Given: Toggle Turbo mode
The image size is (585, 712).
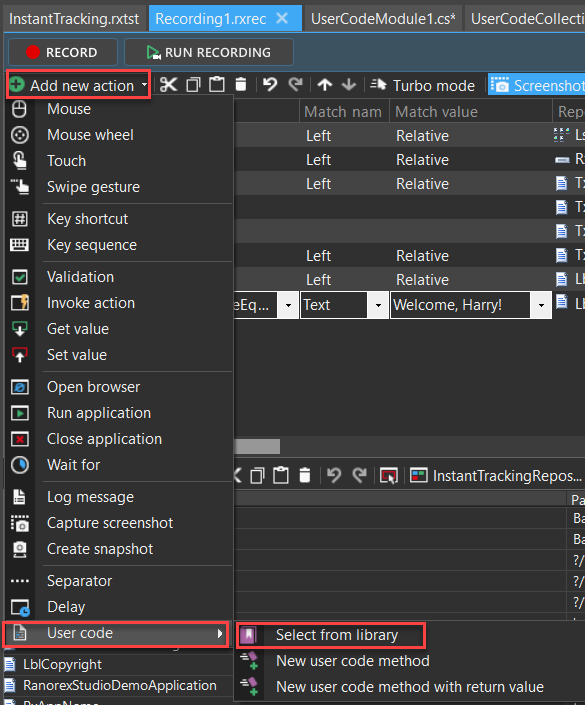Looking at the screenshot, I should [x=422, y=85].
